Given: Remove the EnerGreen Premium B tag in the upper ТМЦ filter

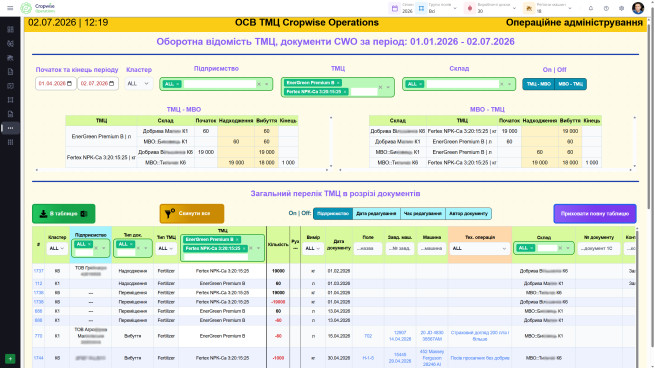Looking at the screenshot, I should pos(338,83).
